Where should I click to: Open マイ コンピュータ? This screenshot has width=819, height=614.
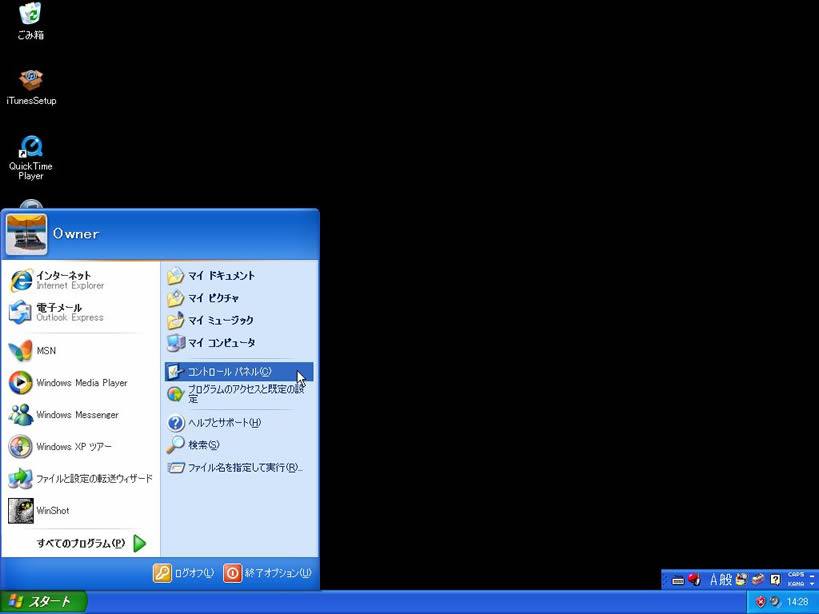(x=239, y=343)
